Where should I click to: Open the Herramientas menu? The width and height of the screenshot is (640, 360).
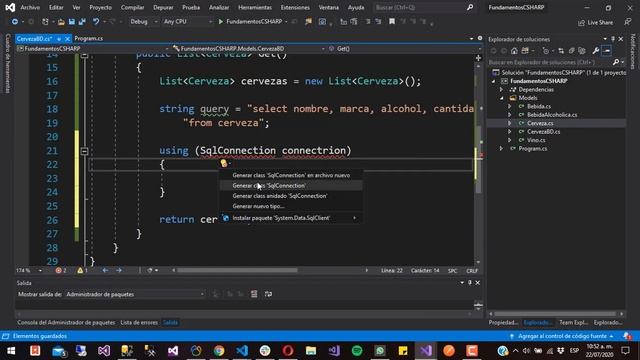pyautogui.click(x=255, y=7)
